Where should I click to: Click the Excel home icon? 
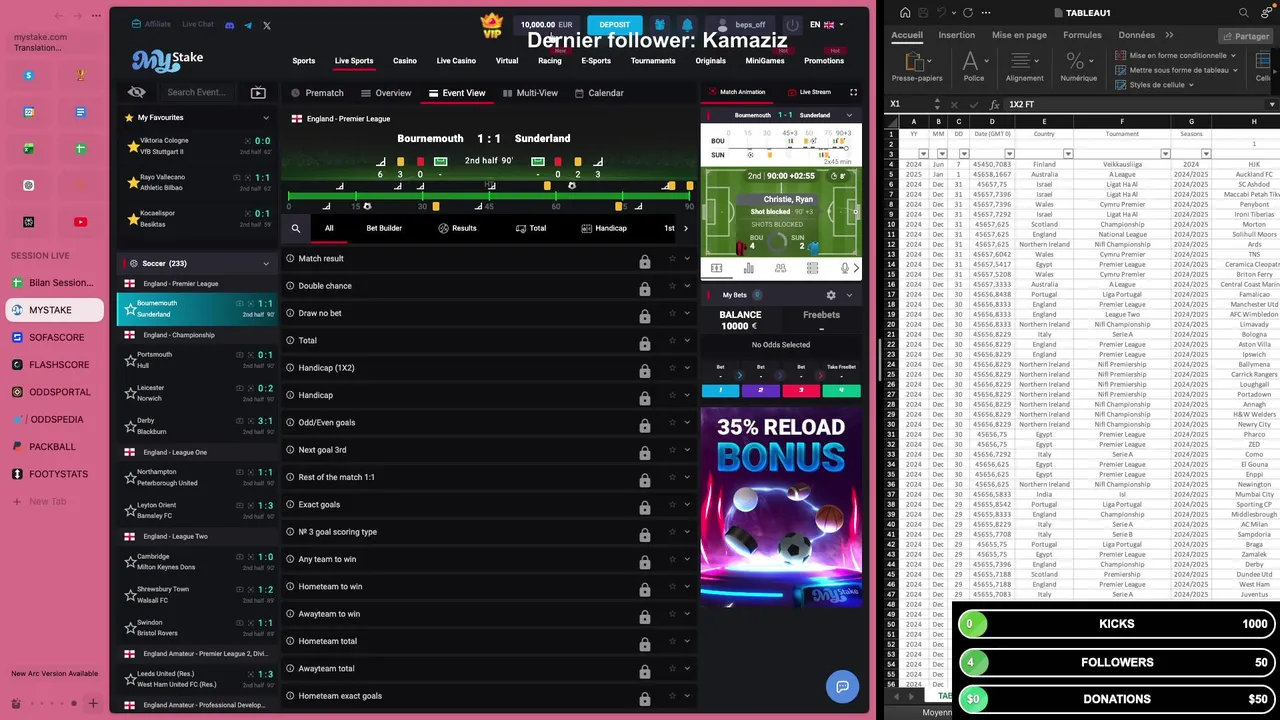coord(905,13)
